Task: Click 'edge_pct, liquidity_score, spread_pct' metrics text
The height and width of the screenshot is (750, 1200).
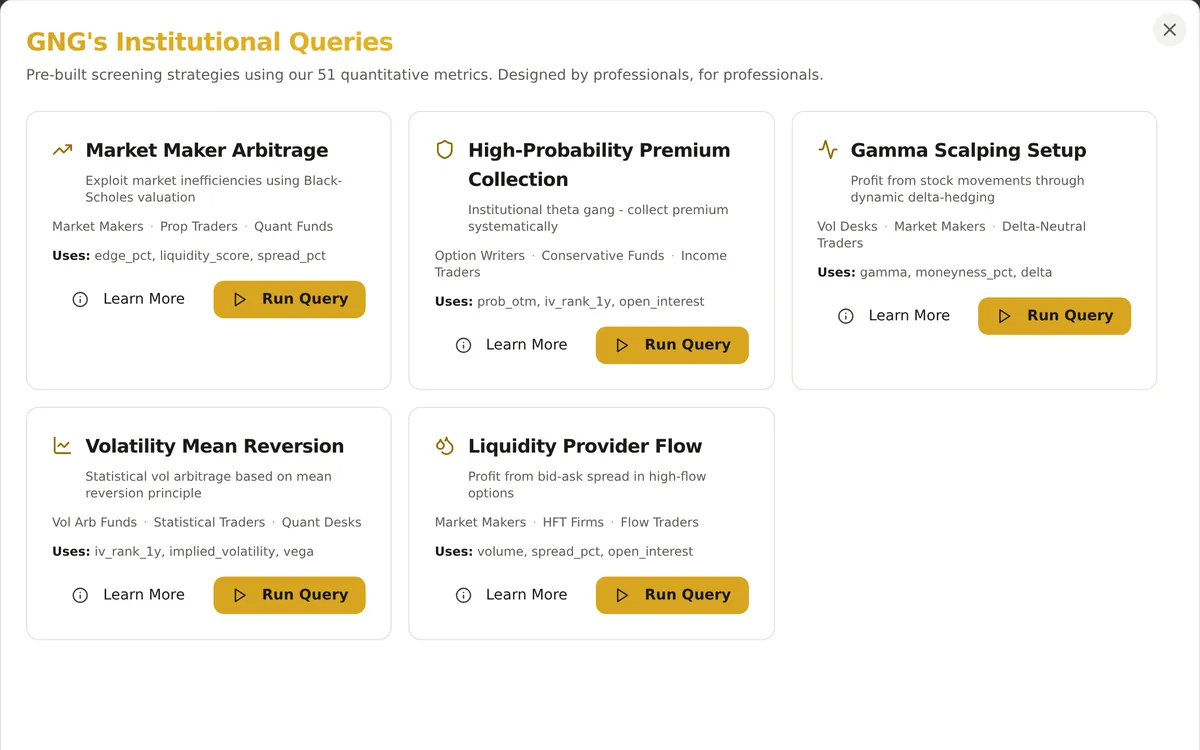Action: 210,256
